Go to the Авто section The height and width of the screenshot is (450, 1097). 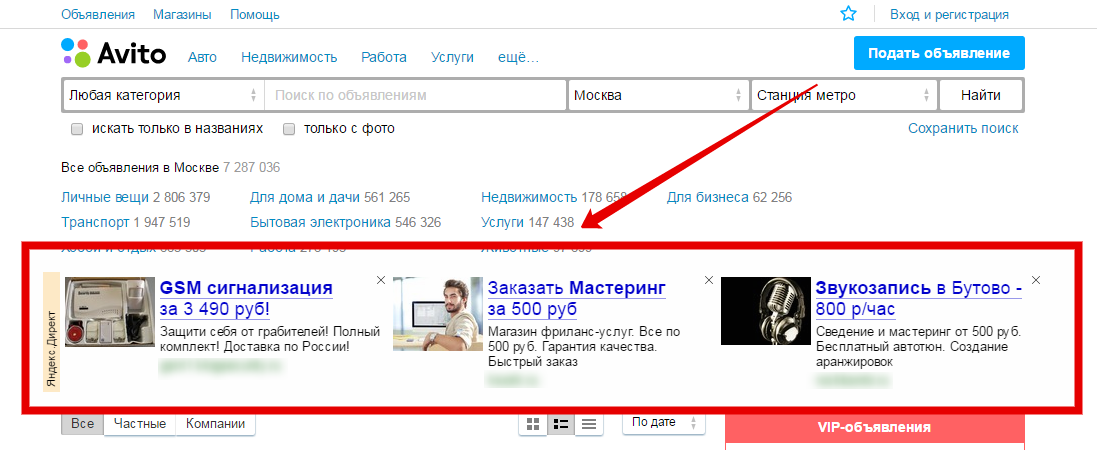point(202,57)
